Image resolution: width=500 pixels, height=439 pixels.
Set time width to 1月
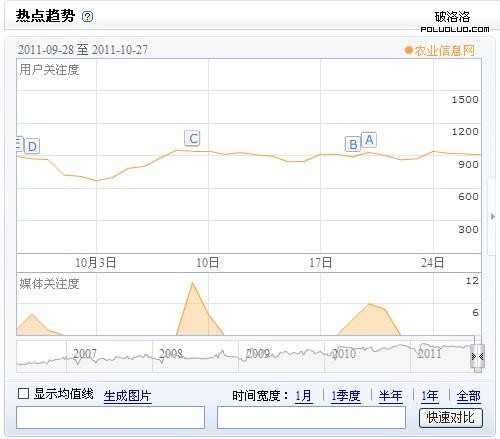click(x=304, y=396)
